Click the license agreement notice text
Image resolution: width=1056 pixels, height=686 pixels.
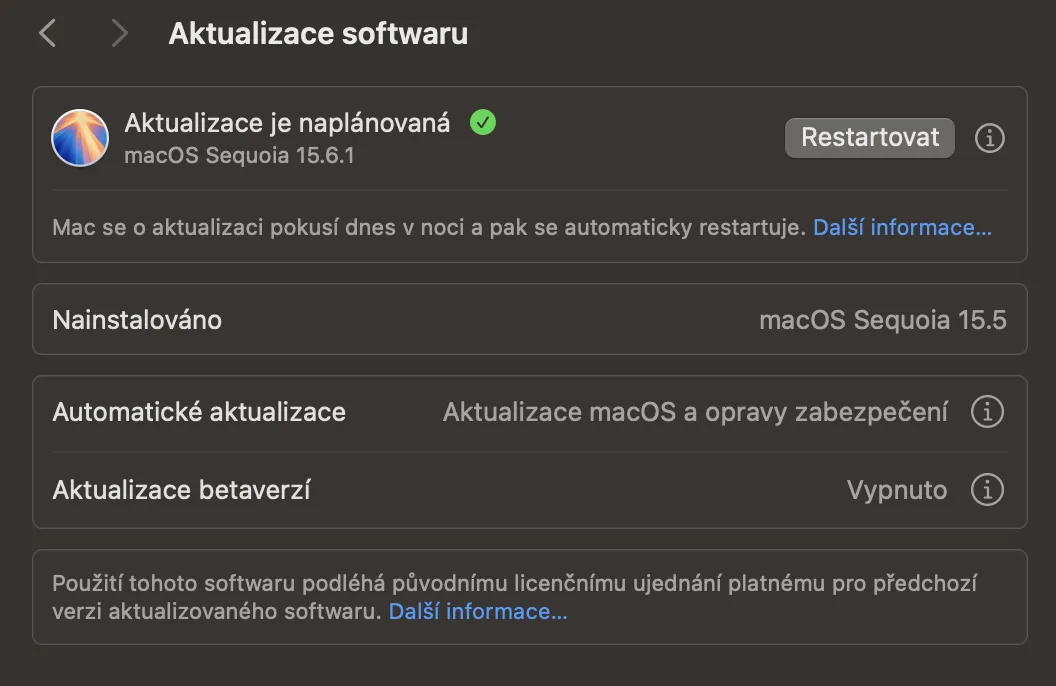(x=514, y=583)
